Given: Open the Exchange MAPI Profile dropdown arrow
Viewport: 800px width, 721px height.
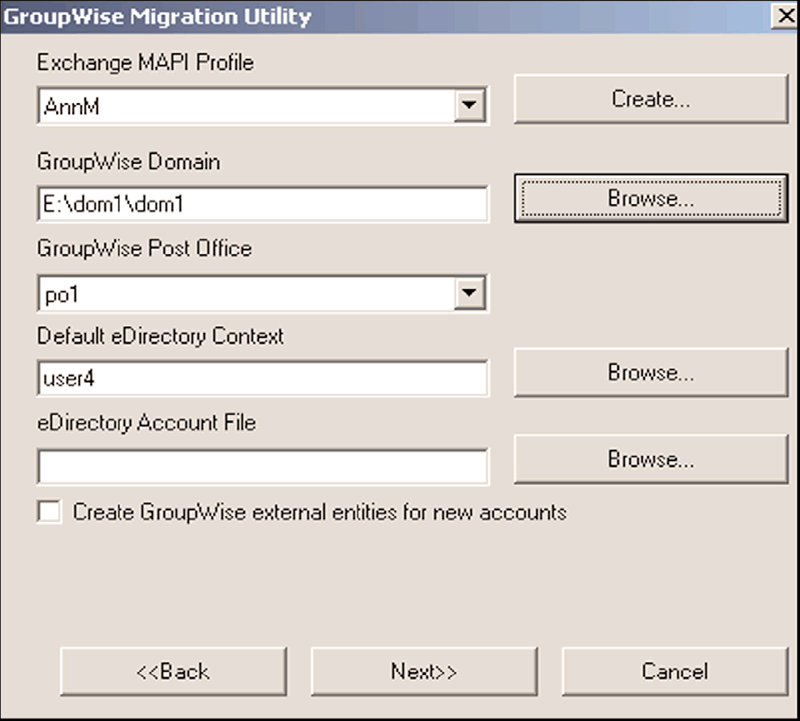Looking at the screenshot, I should [469, 105].
